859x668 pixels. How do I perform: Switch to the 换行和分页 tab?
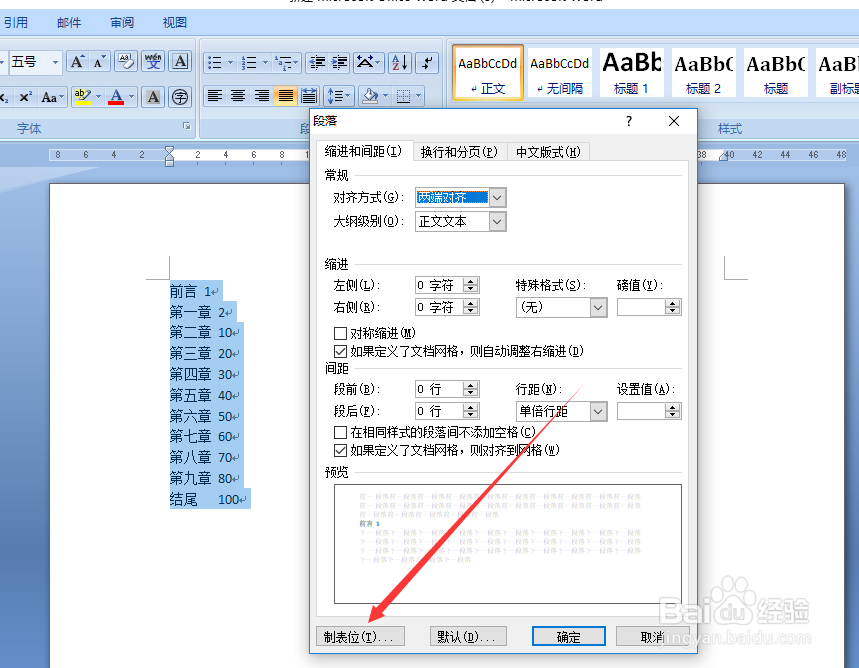pos(459,152)
